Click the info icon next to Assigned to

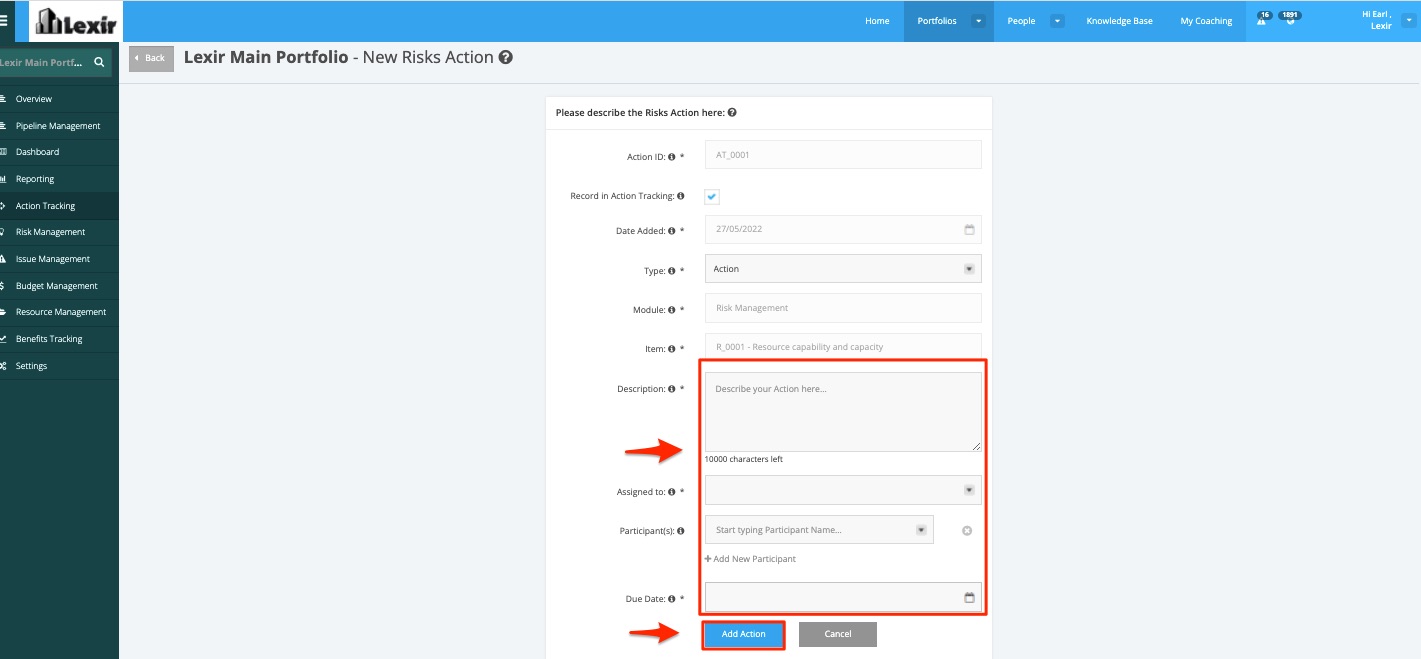671,492
